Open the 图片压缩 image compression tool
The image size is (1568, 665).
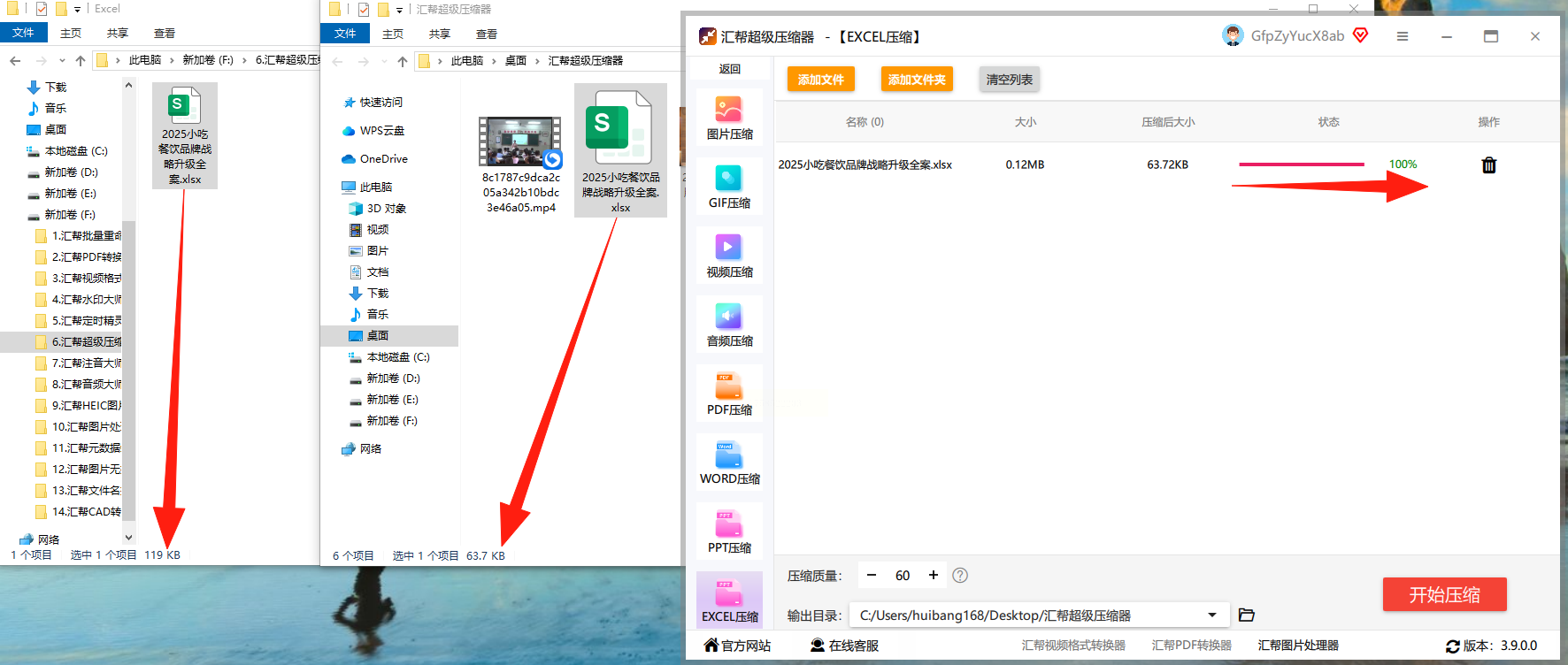(x=729, y=118)
